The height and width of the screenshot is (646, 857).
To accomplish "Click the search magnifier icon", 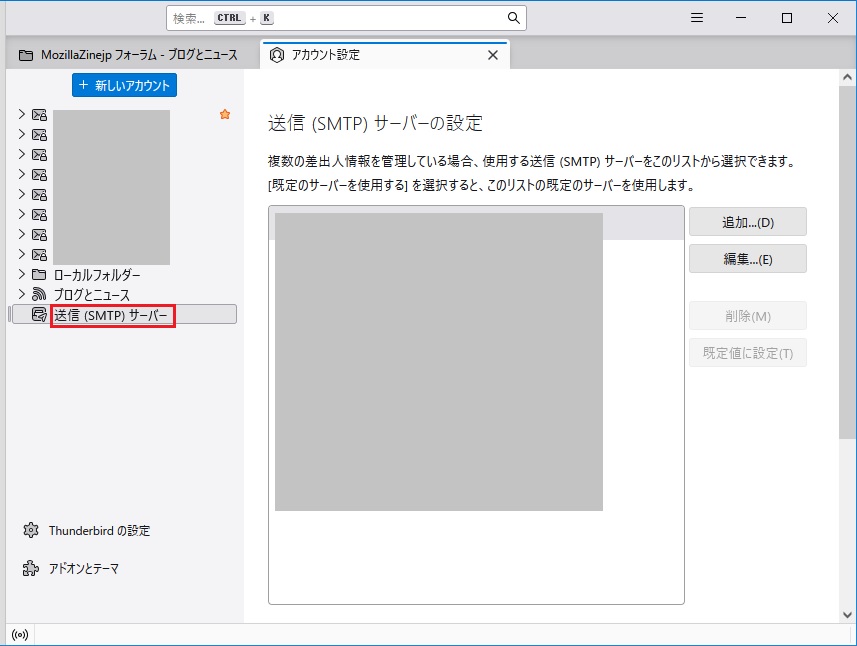I will 513,18.
